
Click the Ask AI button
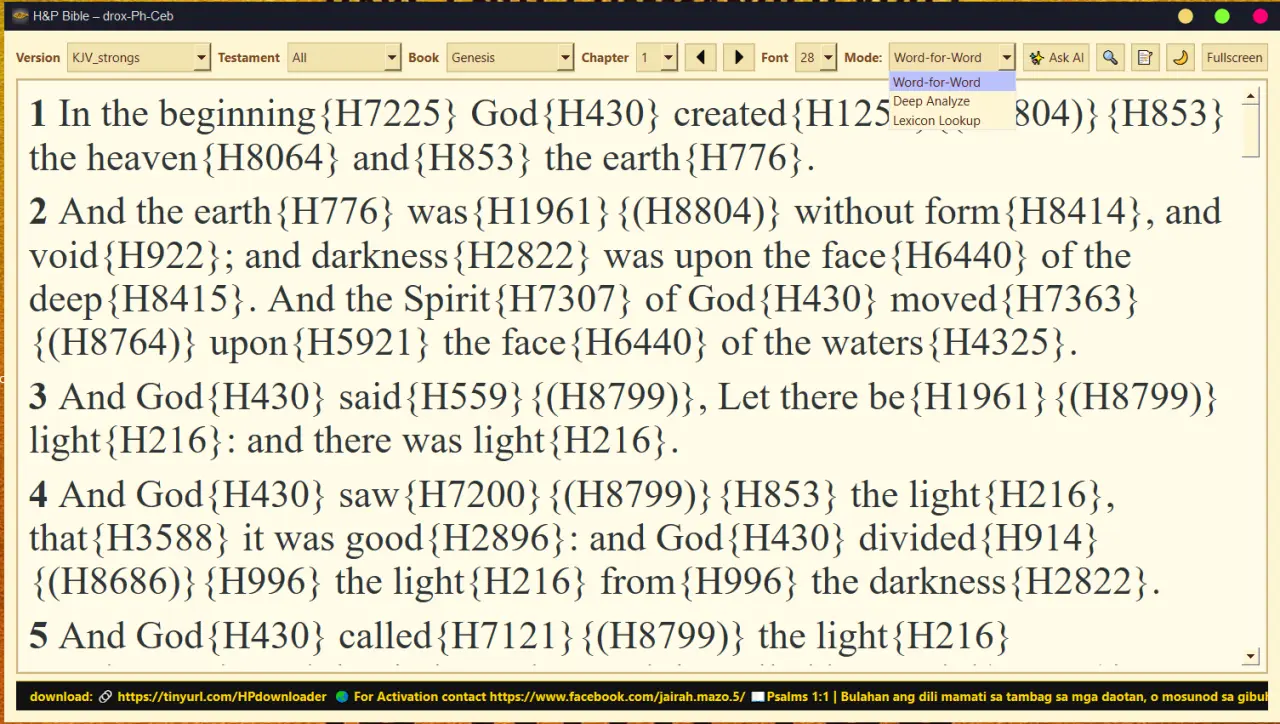coord(1056,58)
